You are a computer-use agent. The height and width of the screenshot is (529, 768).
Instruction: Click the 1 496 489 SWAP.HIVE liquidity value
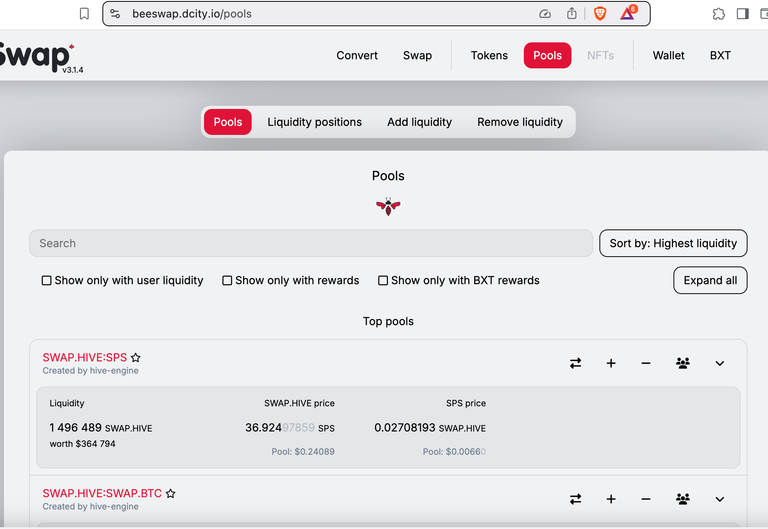pyautogui.click(x=101, y=428)
